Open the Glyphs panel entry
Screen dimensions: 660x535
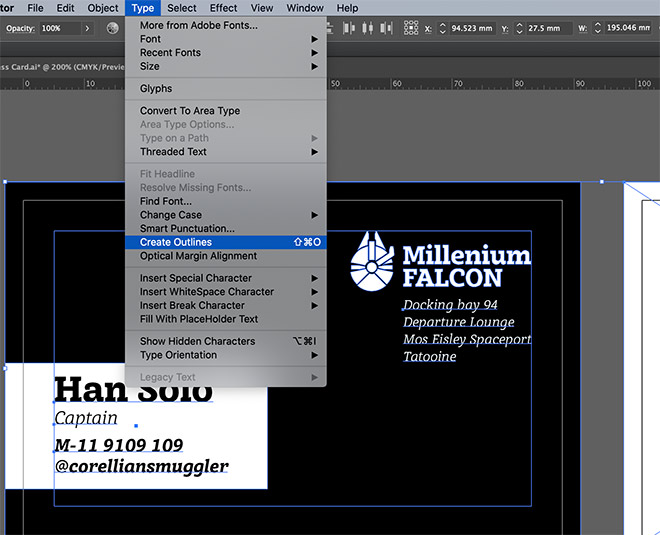pos(226,88)
